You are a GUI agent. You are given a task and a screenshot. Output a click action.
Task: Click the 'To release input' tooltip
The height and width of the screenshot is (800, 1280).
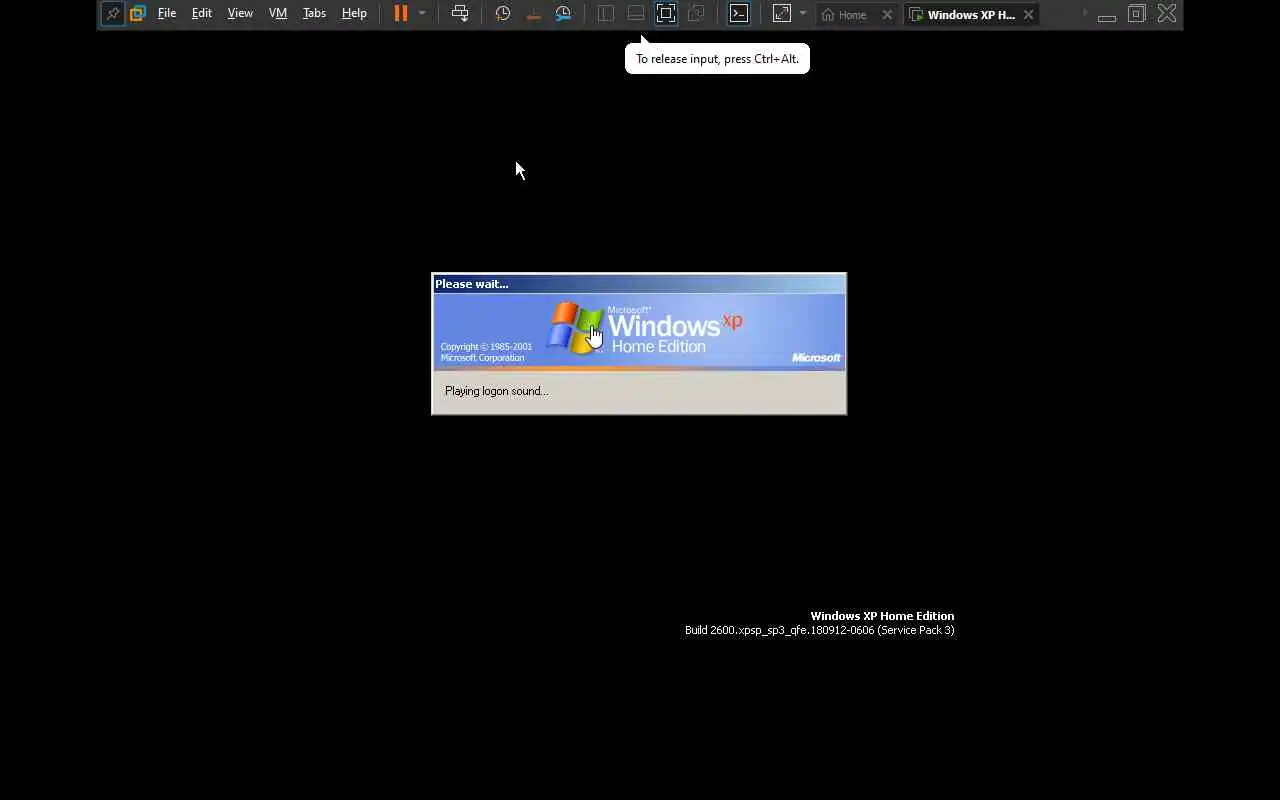pyautogui.click(x=717, y=59)
